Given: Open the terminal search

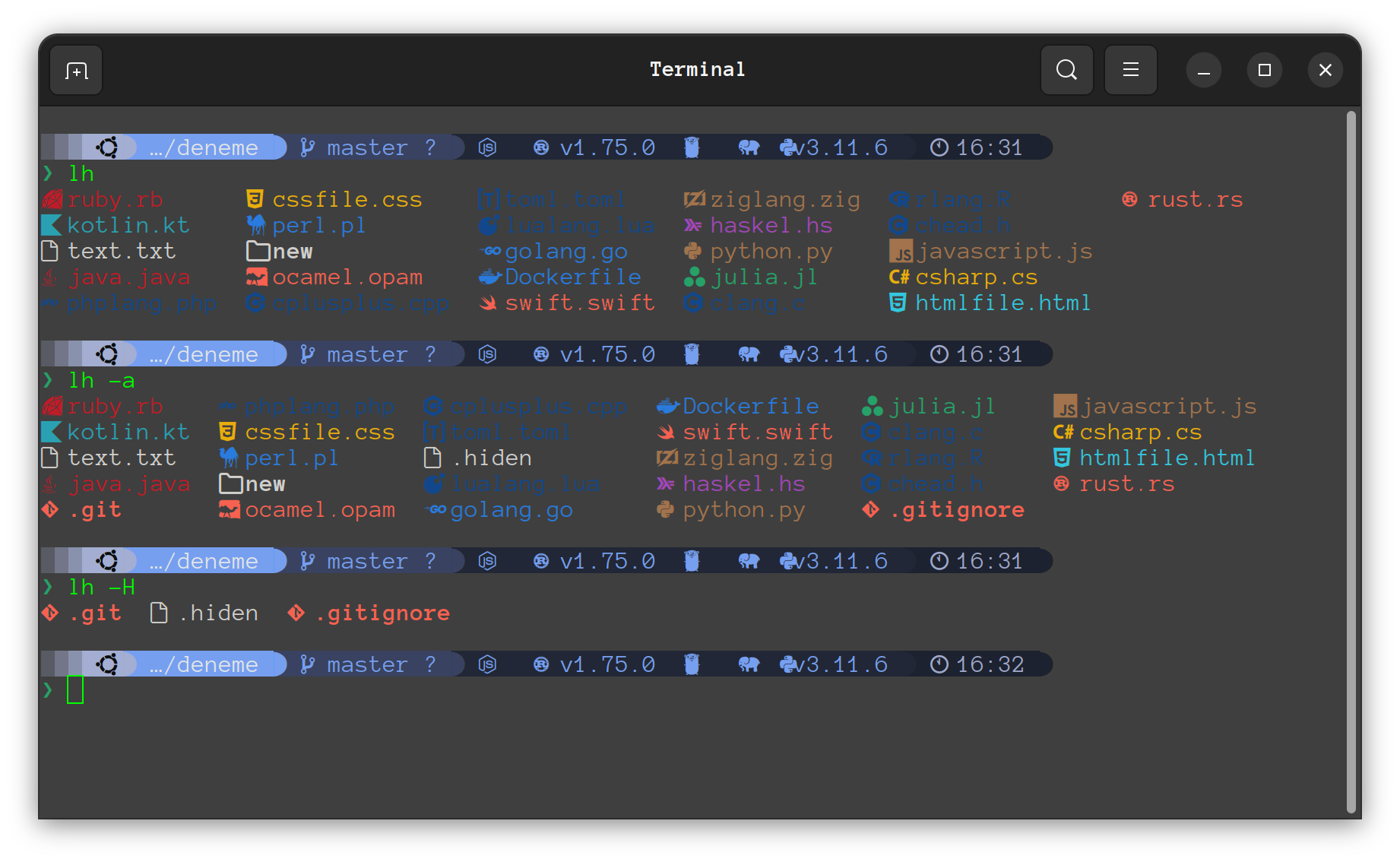Looking at the screenshot, I should (x=1066, y=70).
